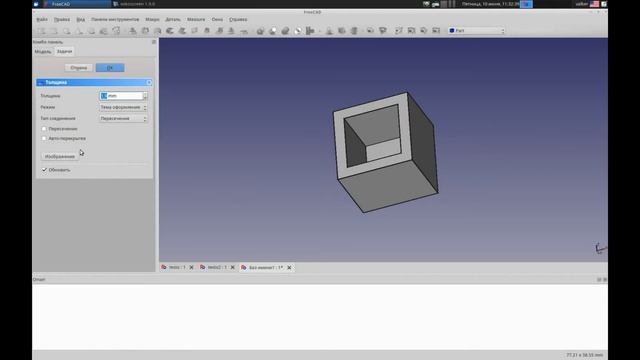Enable the Авто-перекрытия checkbox
Screen dimensions: 640x360
[x=44, y=138]
